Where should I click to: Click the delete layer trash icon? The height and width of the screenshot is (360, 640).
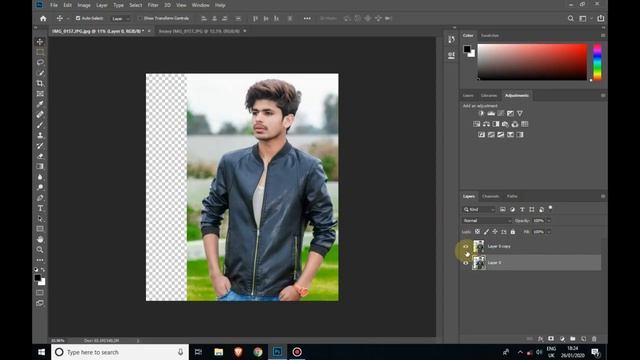coord(594,339)
